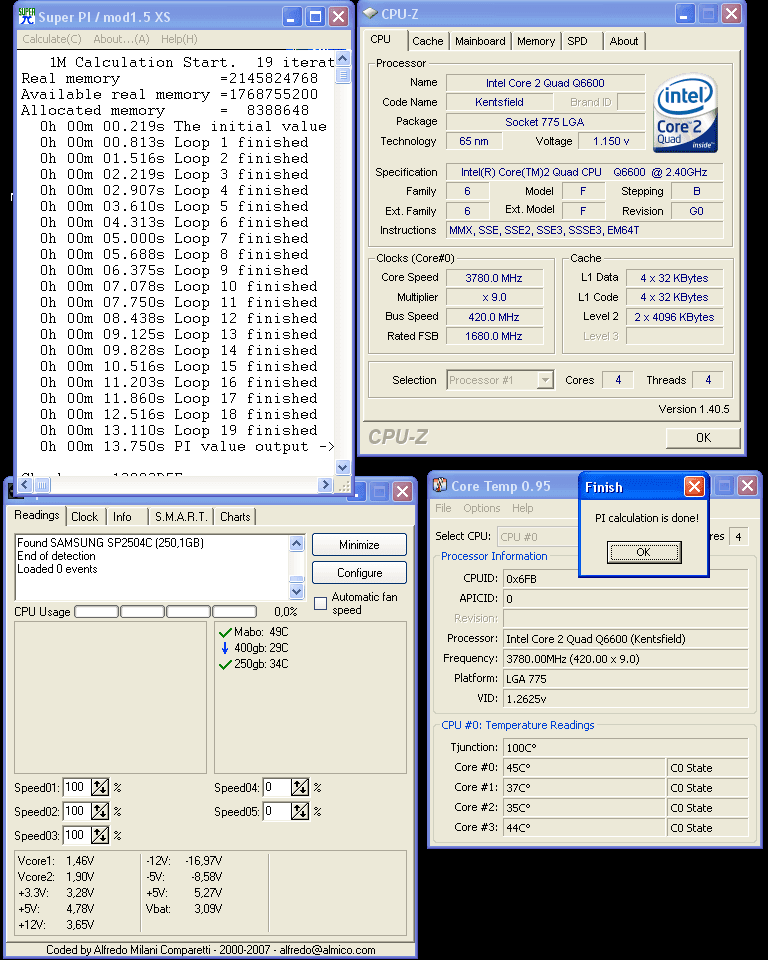
Task: Select the Readings tab in SpeedFan
Action: tap(37, 515)
